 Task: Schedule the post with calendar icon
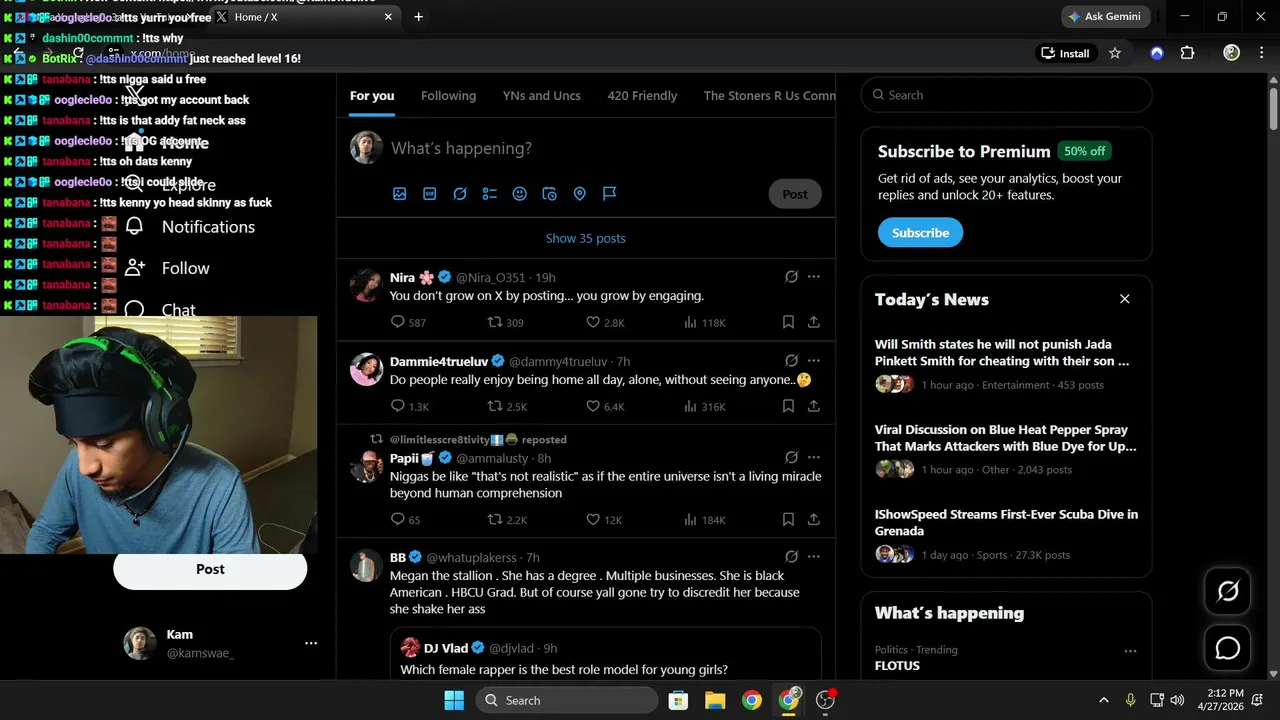click(x=549, y=194)
